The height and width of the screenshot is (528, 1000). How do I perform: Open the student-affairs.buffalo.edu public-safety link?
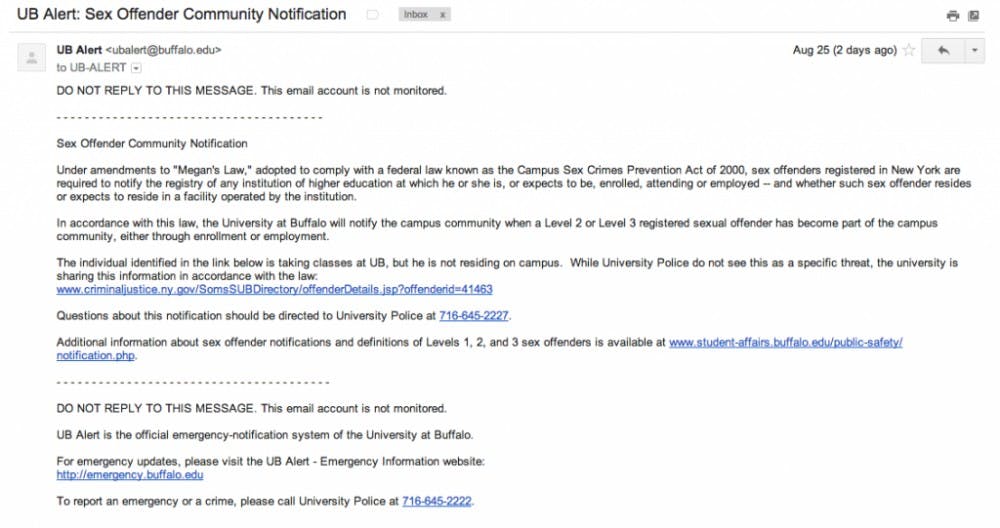click(x=479, y=349)
